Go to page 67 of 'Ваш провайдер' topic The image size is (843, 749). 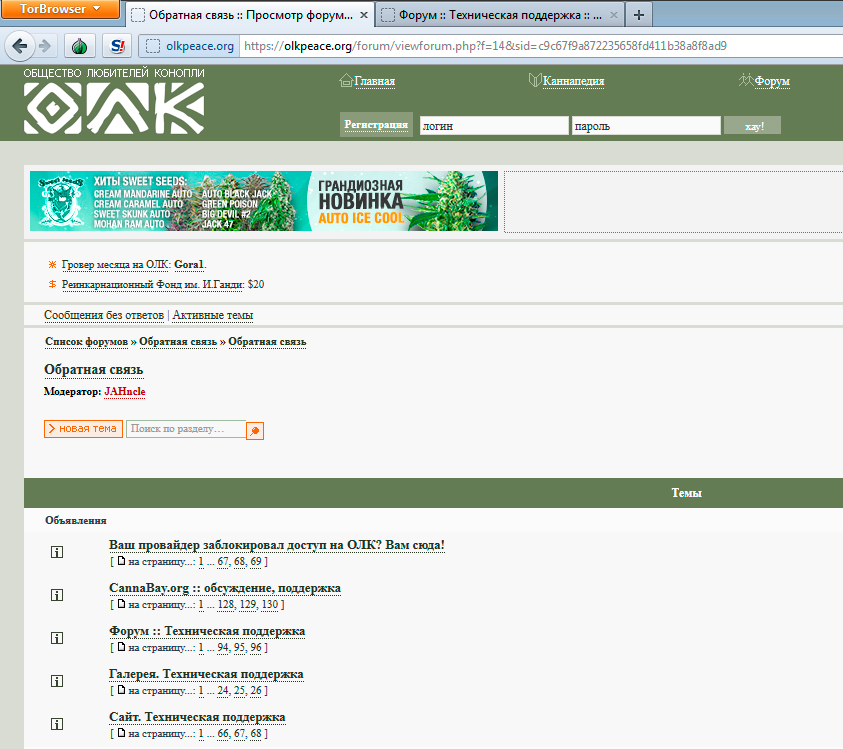pyautogui.click(x=223, y=561)
